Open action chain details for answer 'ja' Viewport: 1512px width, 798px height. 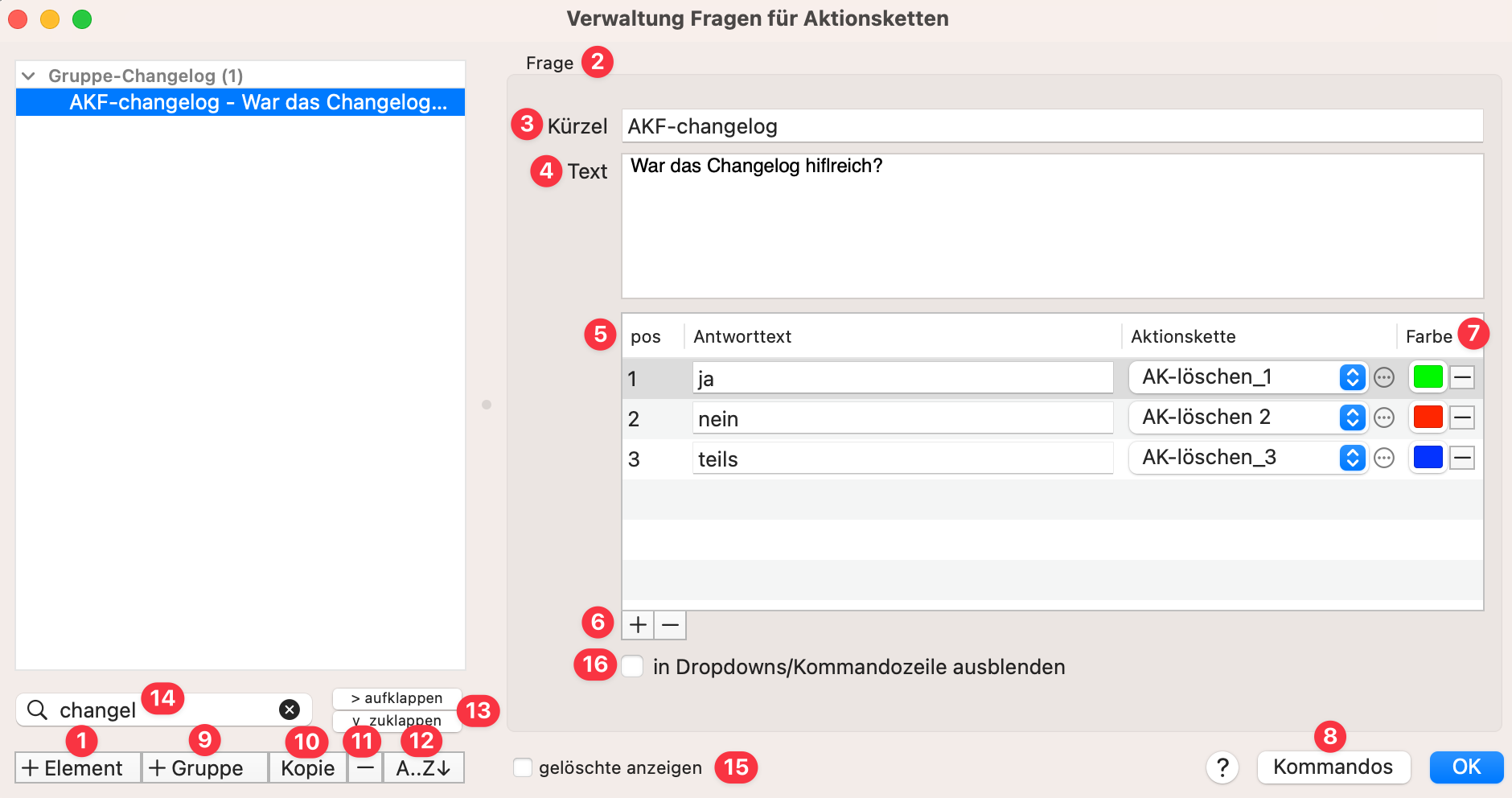(x=1384, y=377)
